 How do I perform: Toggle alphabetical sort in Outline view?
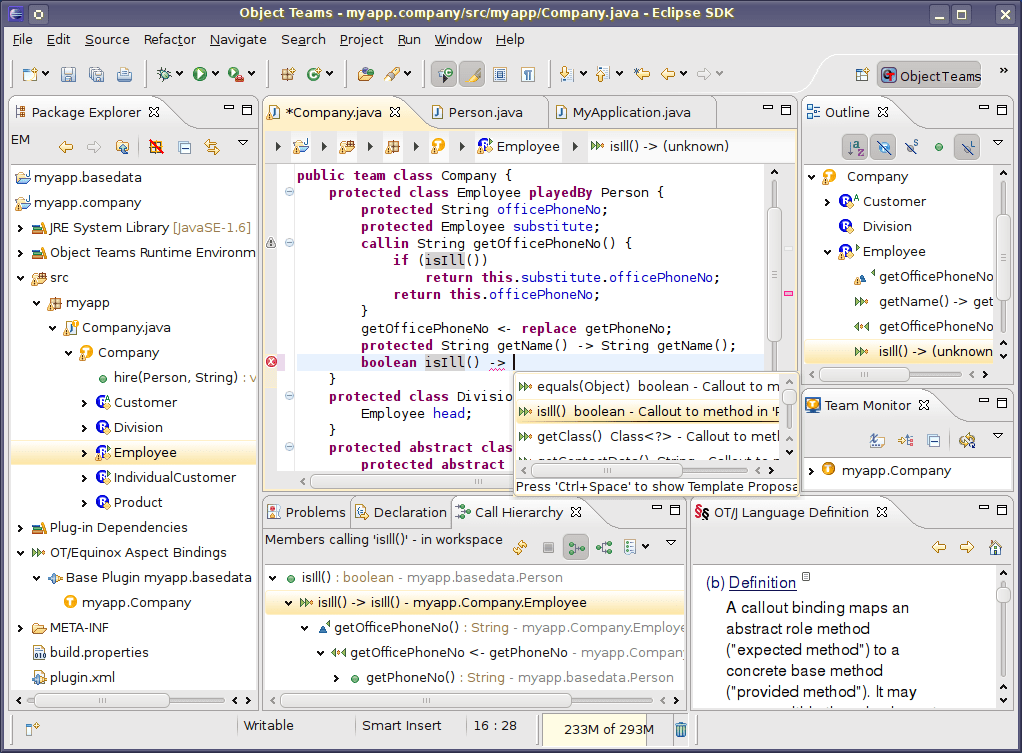click(x=854, y=147)
